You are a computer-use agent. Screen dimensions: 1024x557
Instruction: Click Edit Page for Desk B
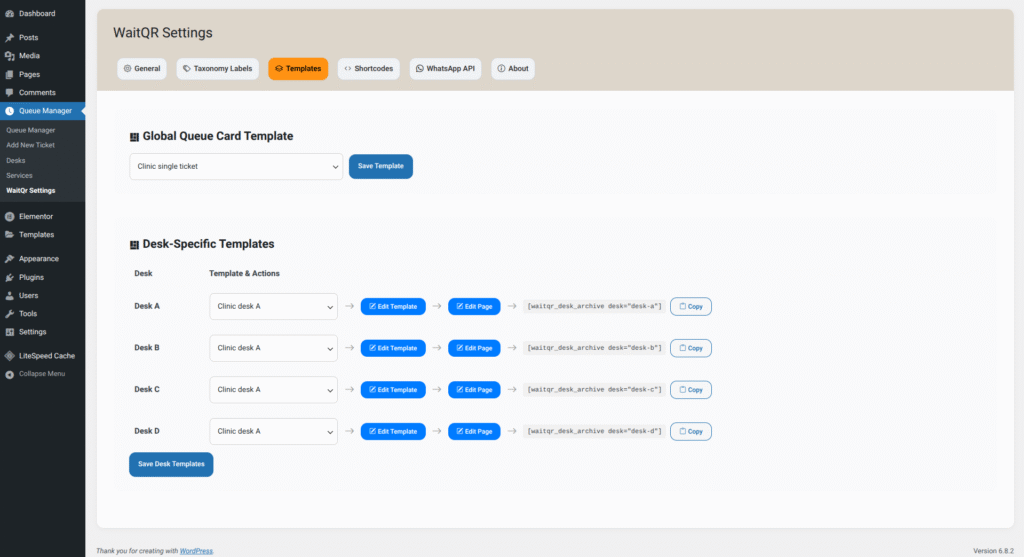click(474, 348)
